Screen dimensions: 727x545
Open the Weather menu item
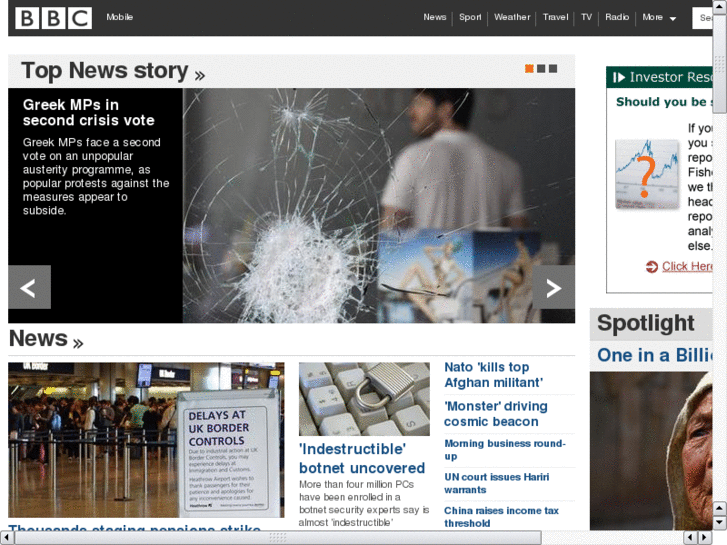point(512,17)
